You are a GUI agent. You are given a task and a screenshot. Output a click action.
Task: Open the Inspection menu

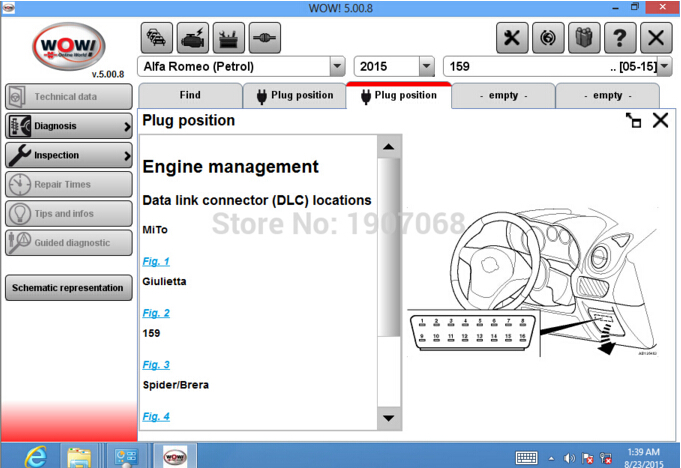pos(69,155)
